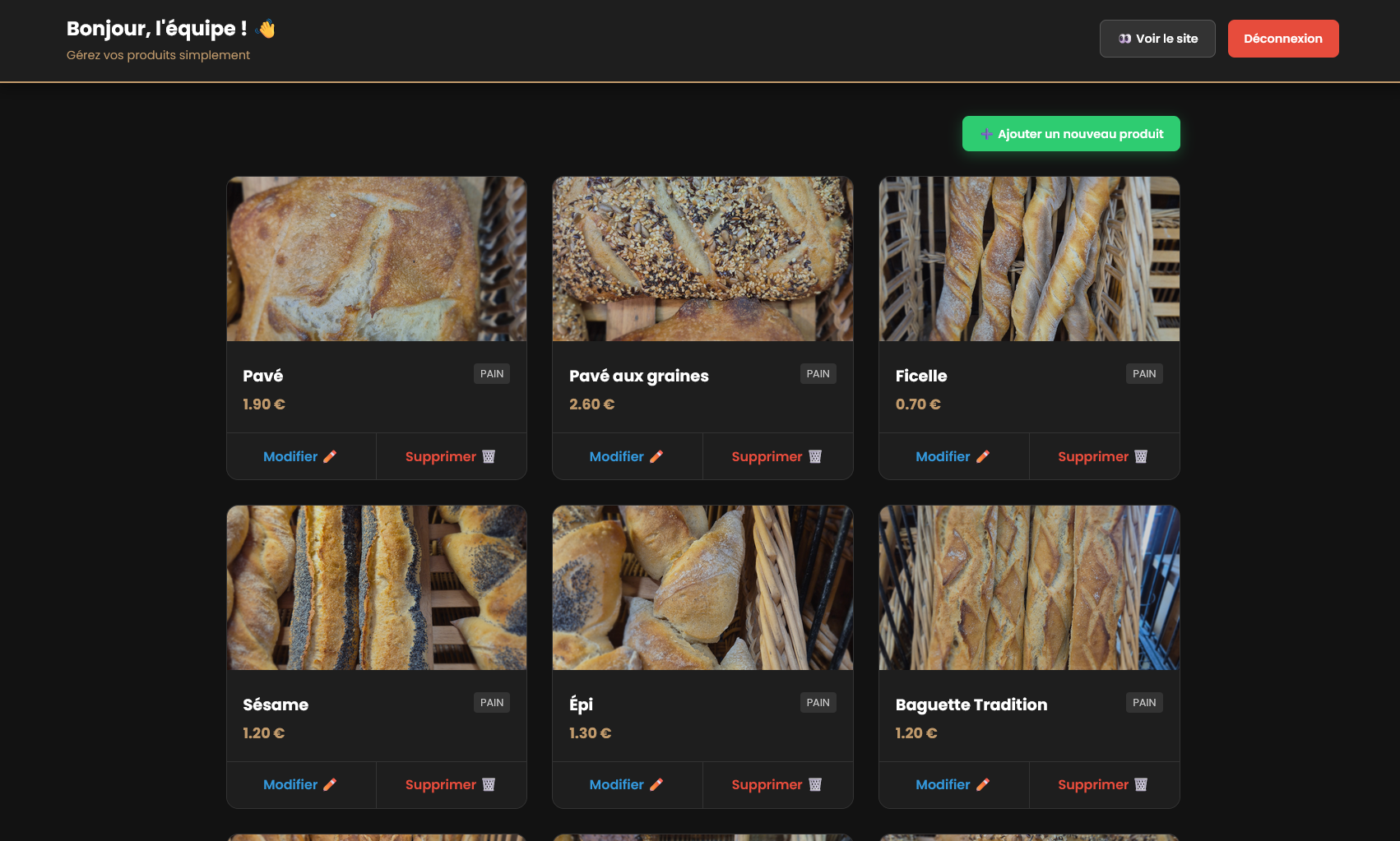Click the "Gérez vos produits simplement" subtitle
The image size is (1400, 841).
tap(158, 55)
